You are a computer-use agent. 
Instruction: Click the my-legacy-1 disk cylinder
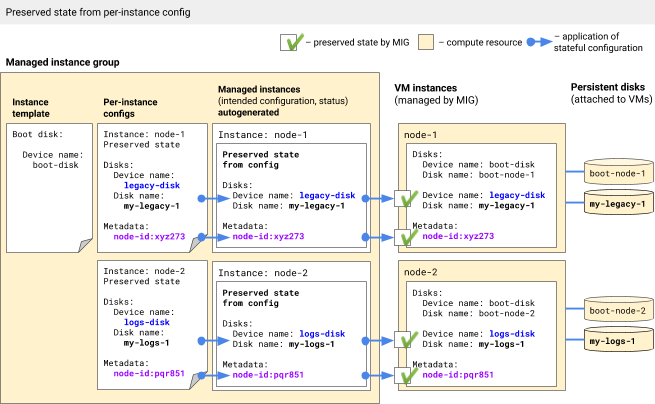[x=617, y=203]
